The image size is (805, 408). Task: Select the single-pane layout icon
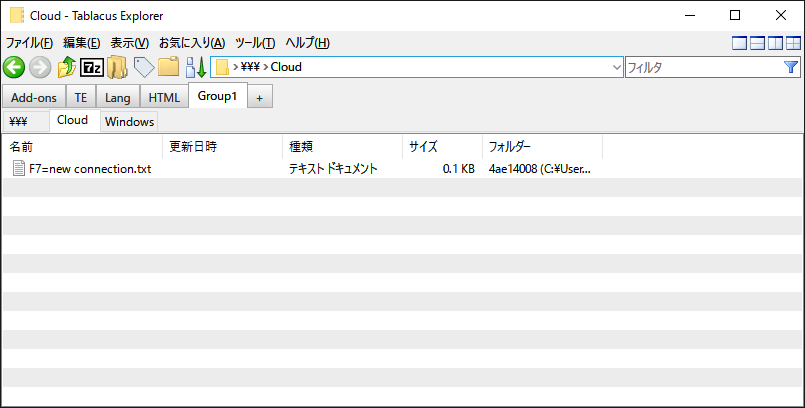coord(739,43)
